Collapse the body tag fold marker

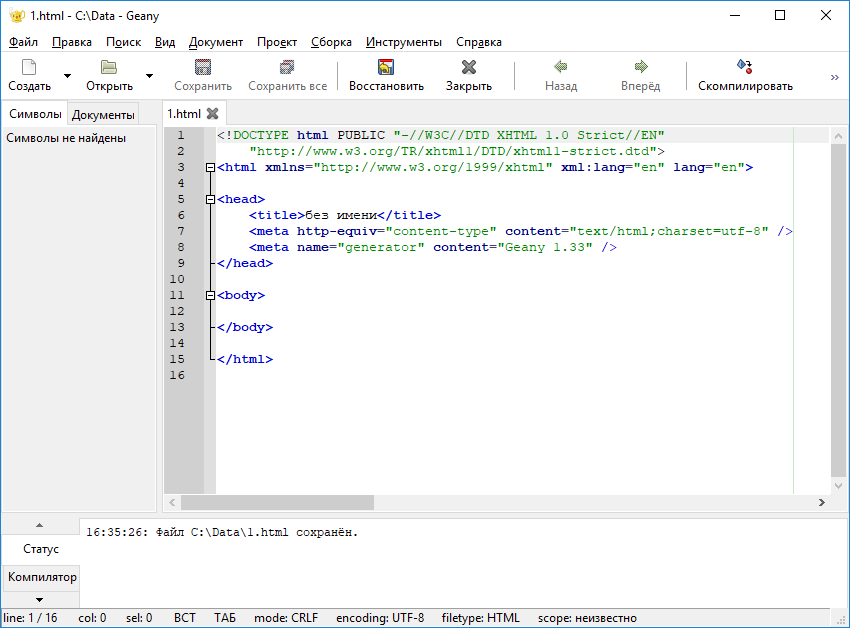(x=210, y=296)
